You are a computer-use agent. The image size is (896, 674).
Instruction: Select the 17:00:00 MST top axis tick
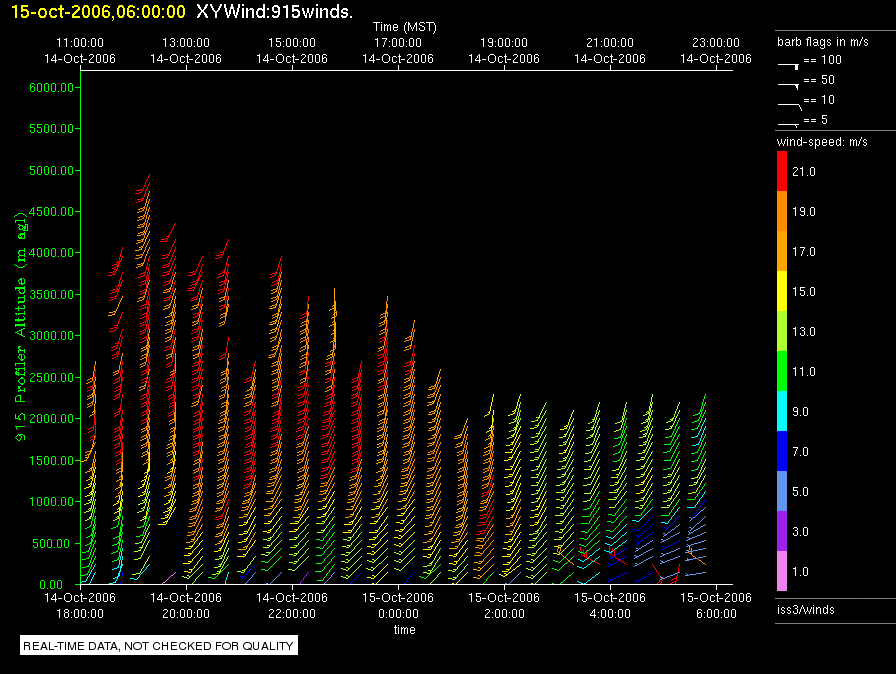point(398,44)
